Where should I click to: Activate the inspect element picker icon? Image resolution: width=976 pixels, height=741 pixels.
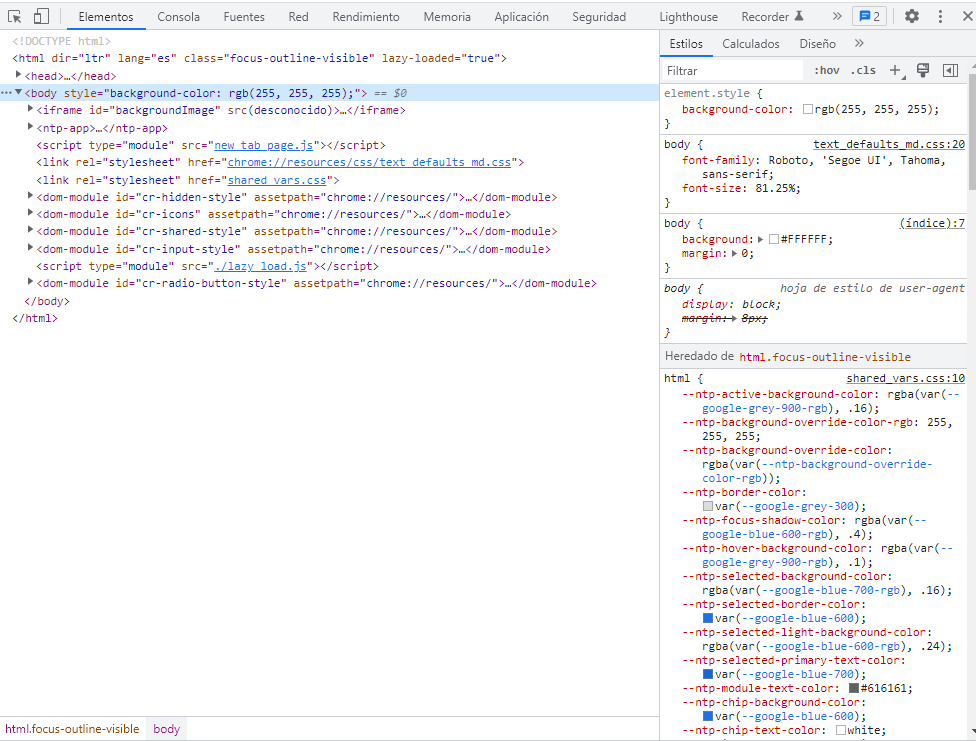pyautogui.click(x=15, y=17)
